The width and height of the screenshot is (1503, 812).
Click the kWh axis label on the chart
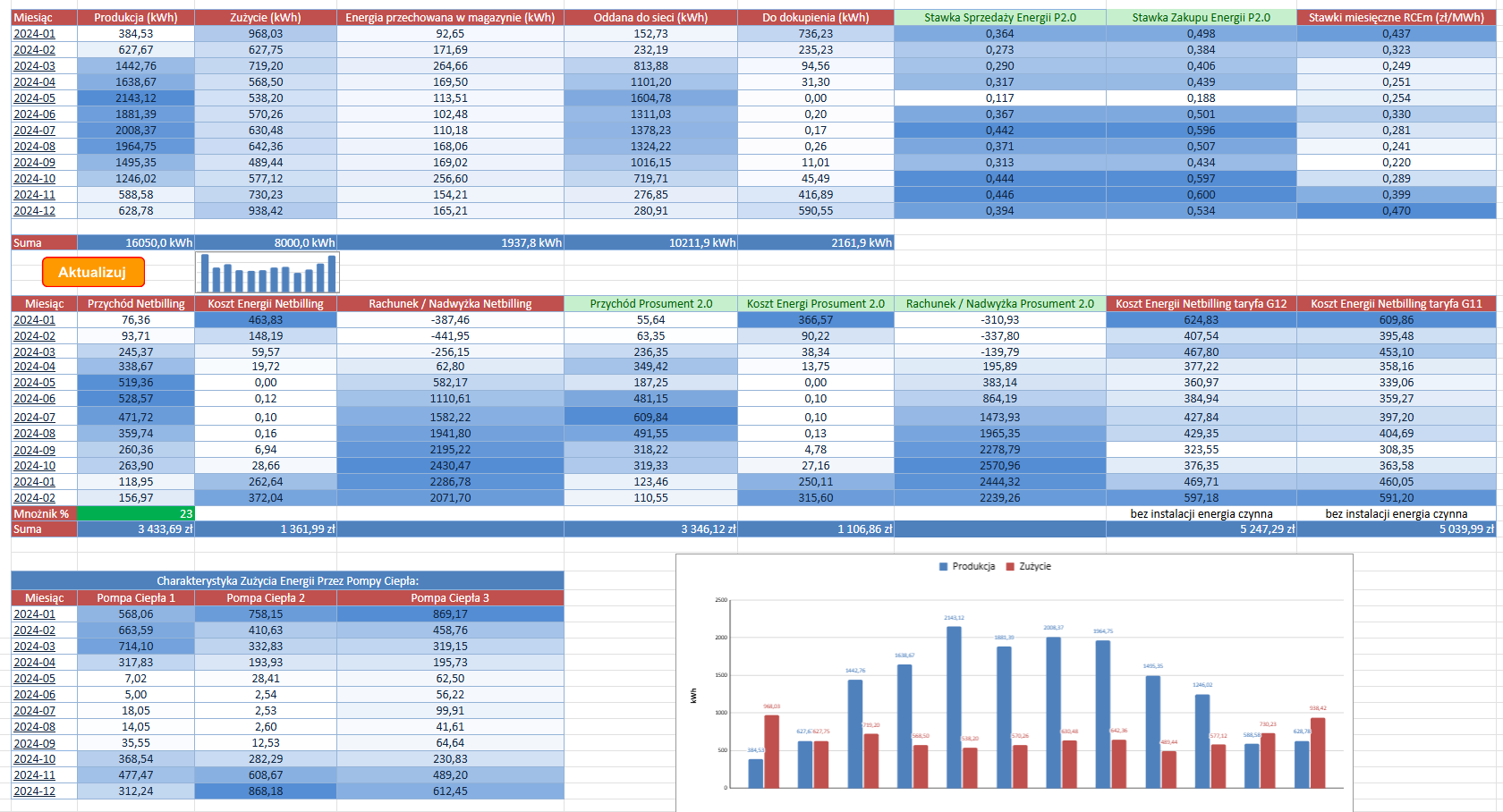pyautogui.click(x=693, y=695)
